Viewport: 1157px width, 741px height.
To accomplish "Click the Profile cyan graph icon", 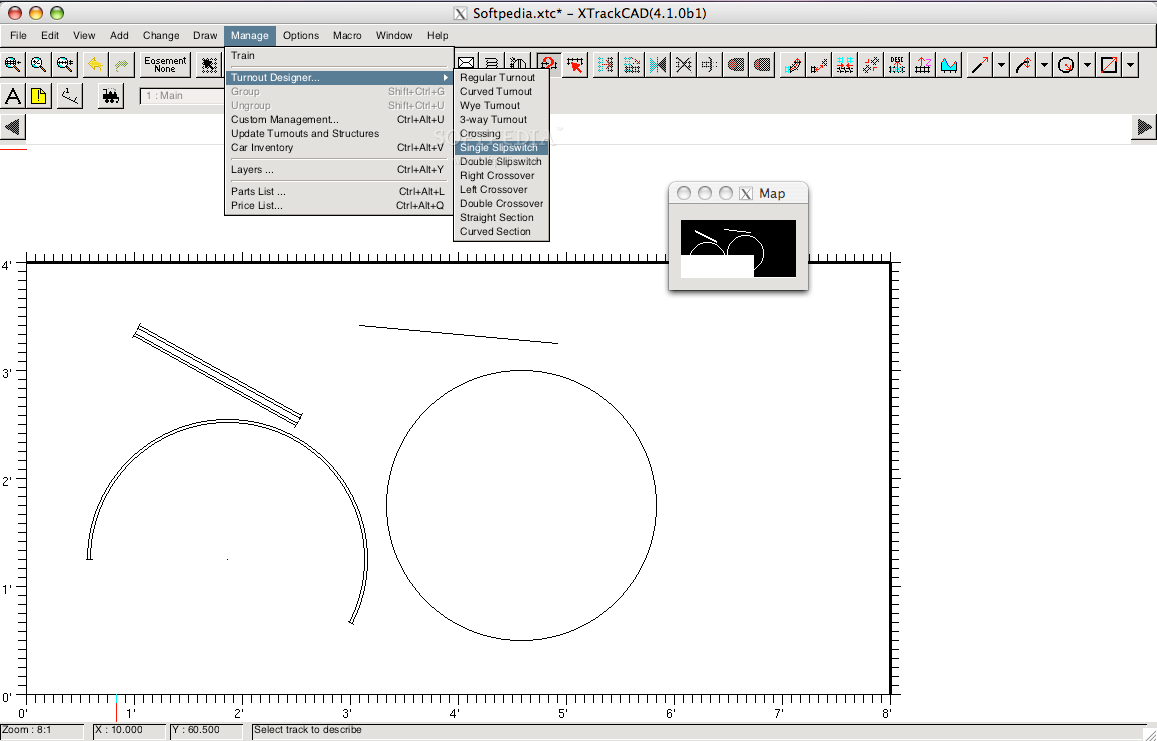I will click(949, 65).
